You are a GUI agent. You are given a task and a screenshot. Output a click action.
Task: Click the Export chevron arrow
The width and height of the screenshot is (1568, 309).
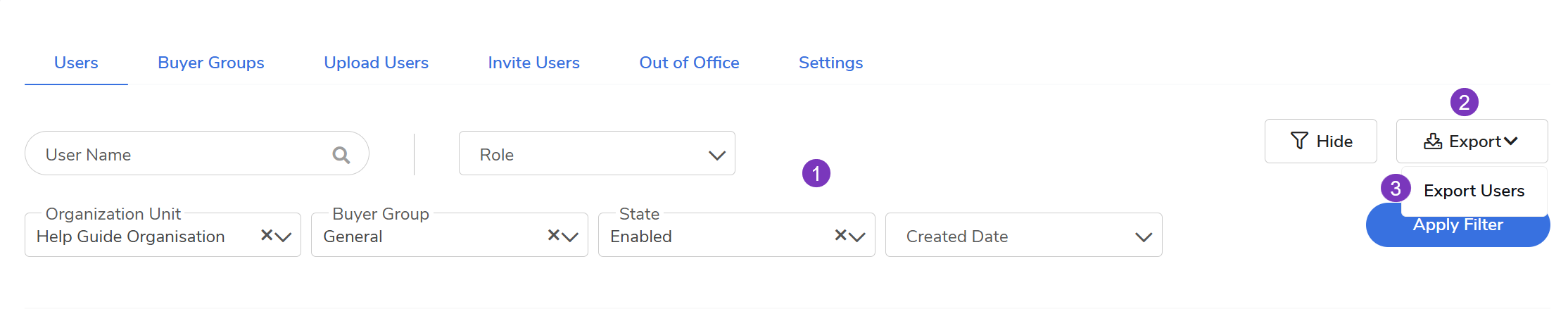[1510, 142]
